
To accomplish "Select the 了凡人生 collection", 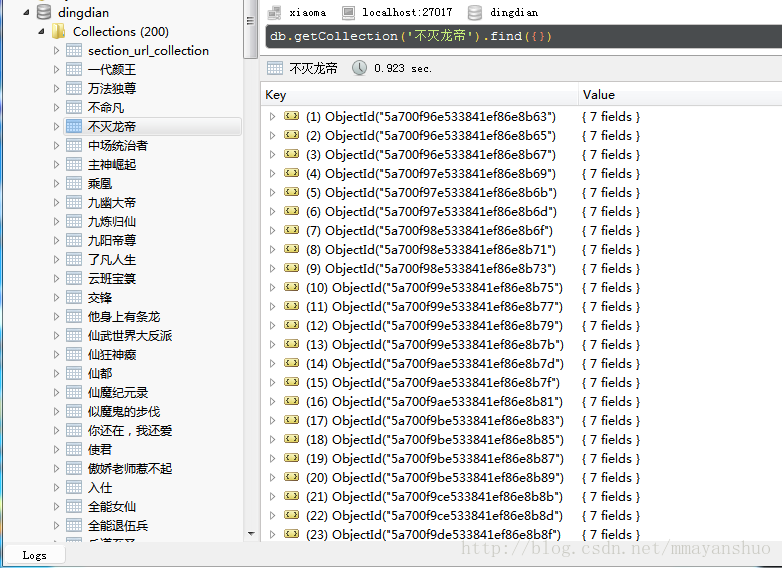I will click(x=112, y=259).
